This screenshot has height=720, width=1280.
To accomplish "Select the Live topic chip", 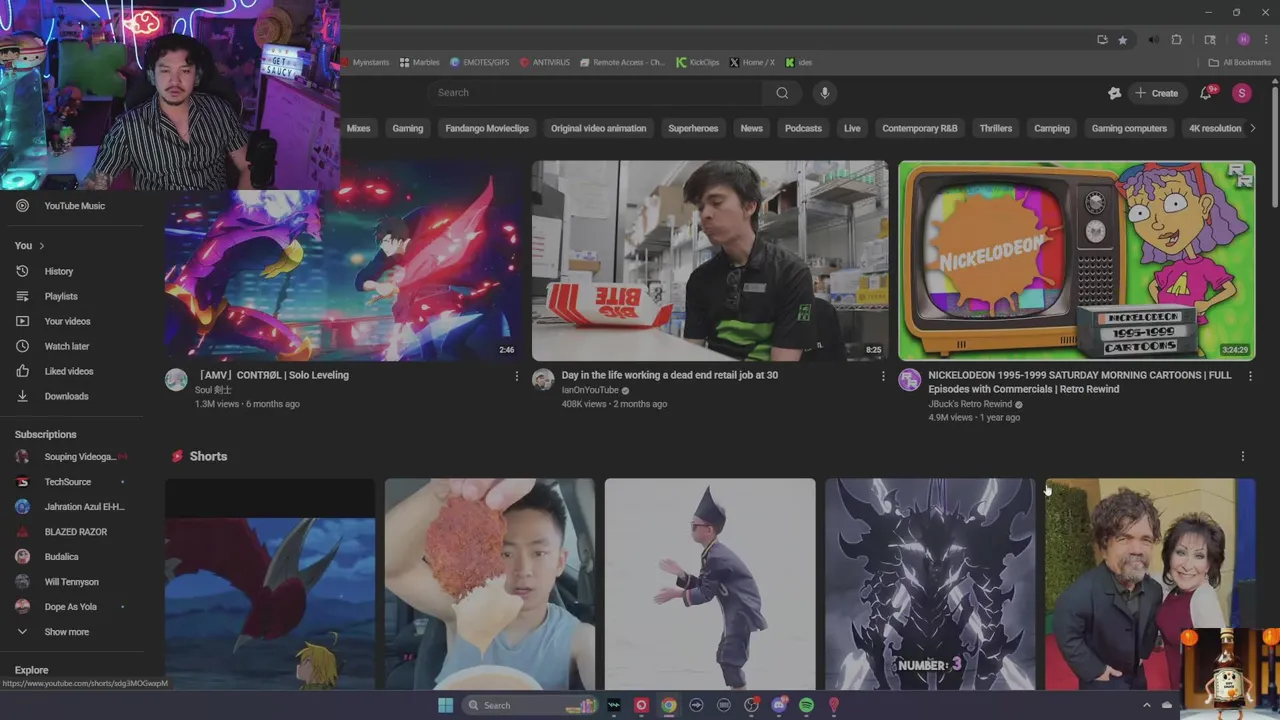I will 852,128.
